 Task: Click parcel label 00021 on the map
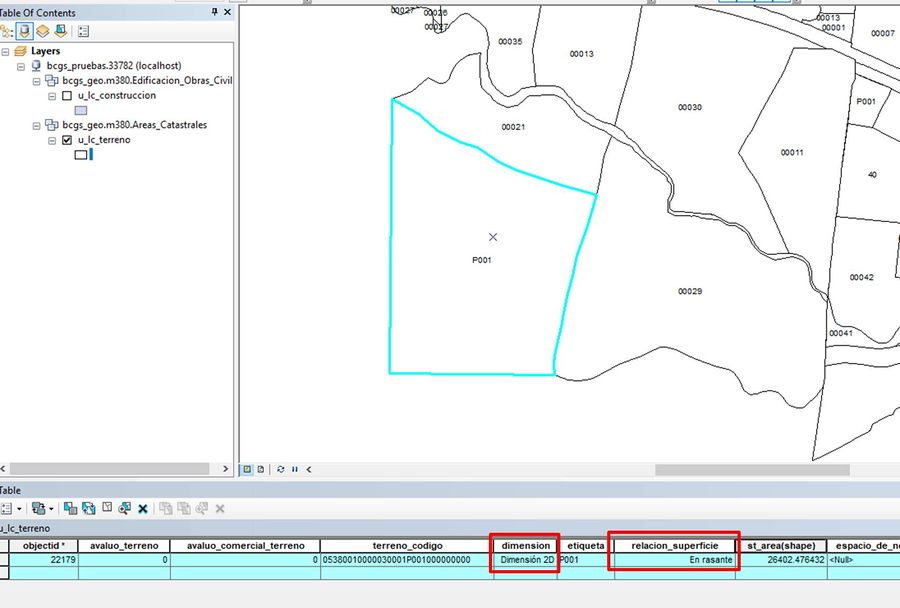coord(513,127)
